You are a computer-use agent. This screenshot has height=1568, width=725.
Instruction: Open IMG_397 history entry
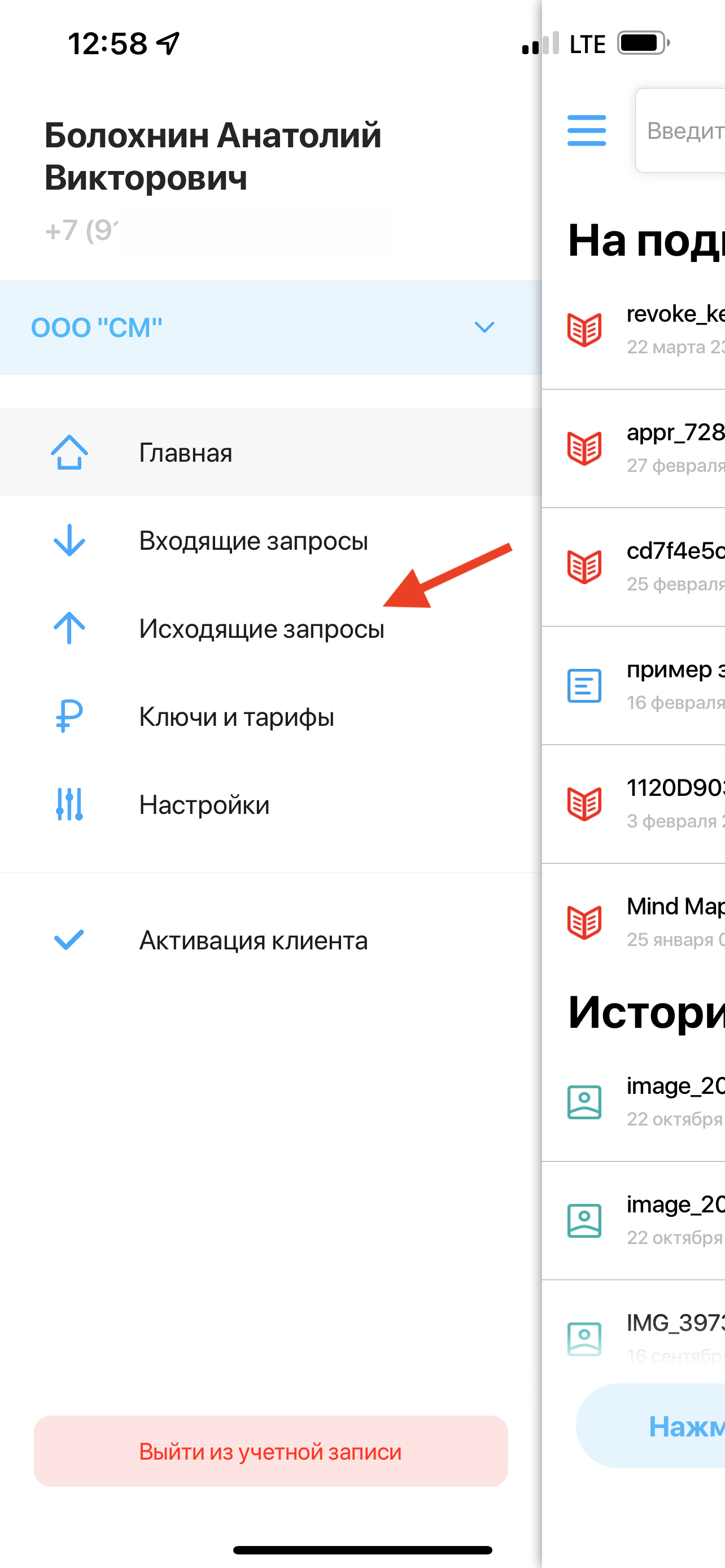point(634,1338)
